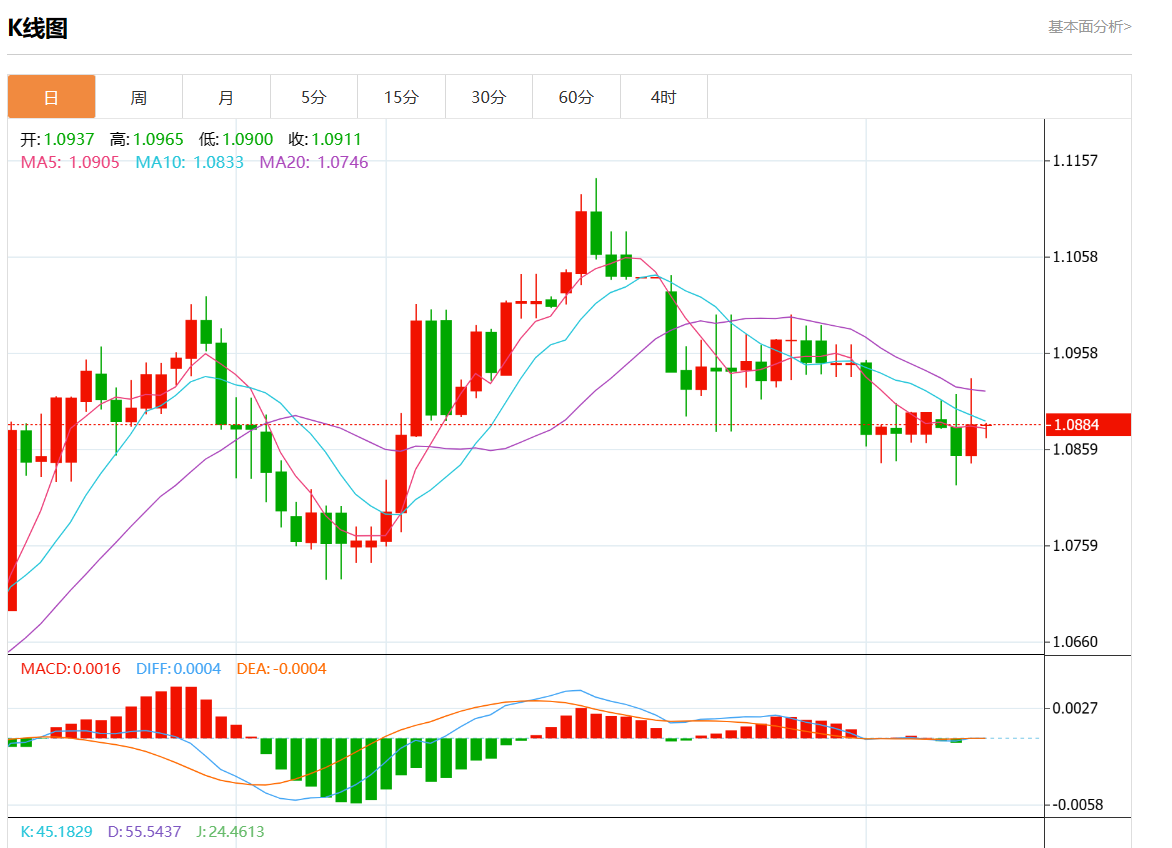Viewport: 1172px width, 848px height.
Task: Click the 收: 1.0911 close price value
Action: click(x=325, y=139)
